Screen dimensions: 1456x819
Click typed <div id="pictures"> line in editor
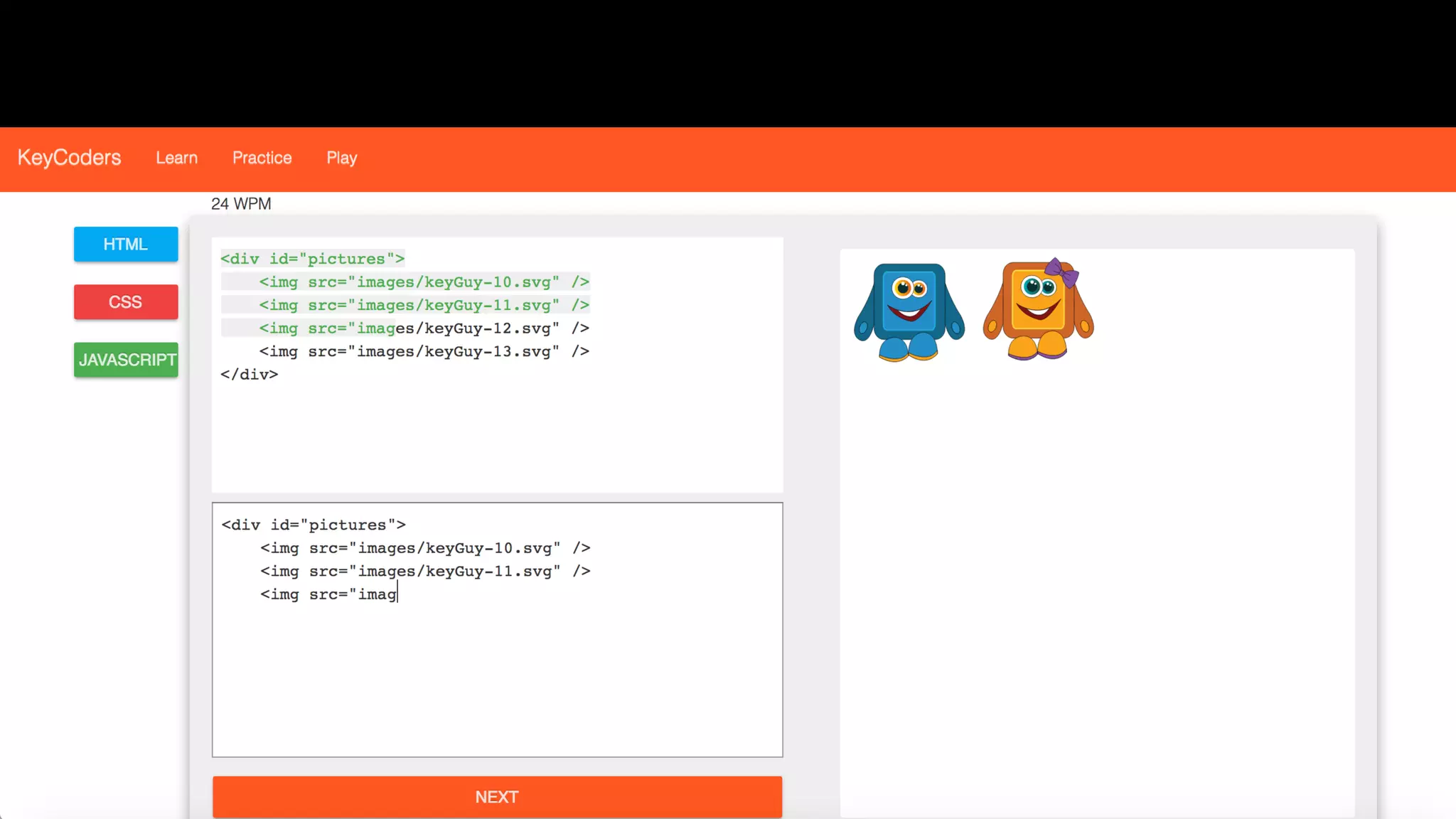[314, 525]
